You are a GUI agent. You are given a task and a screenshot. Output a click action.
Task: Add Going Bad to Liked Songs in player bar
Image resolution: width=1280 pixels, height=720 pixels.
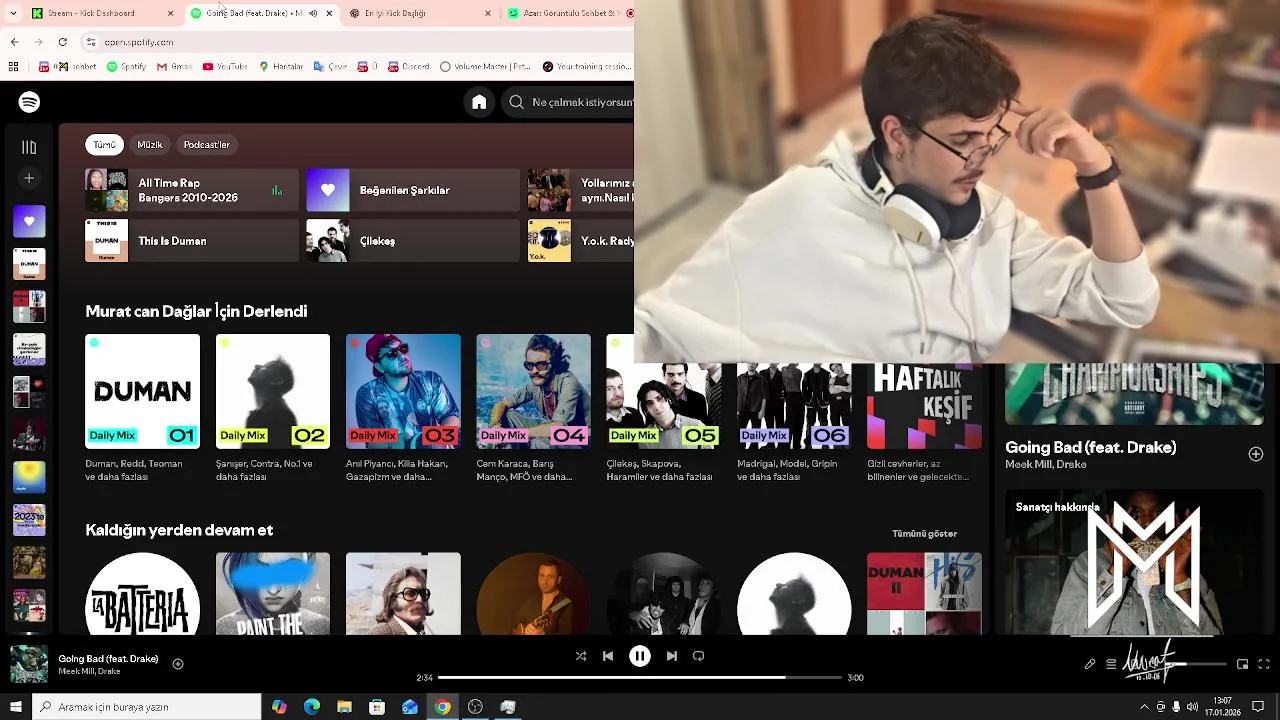[x=178, y=664]
